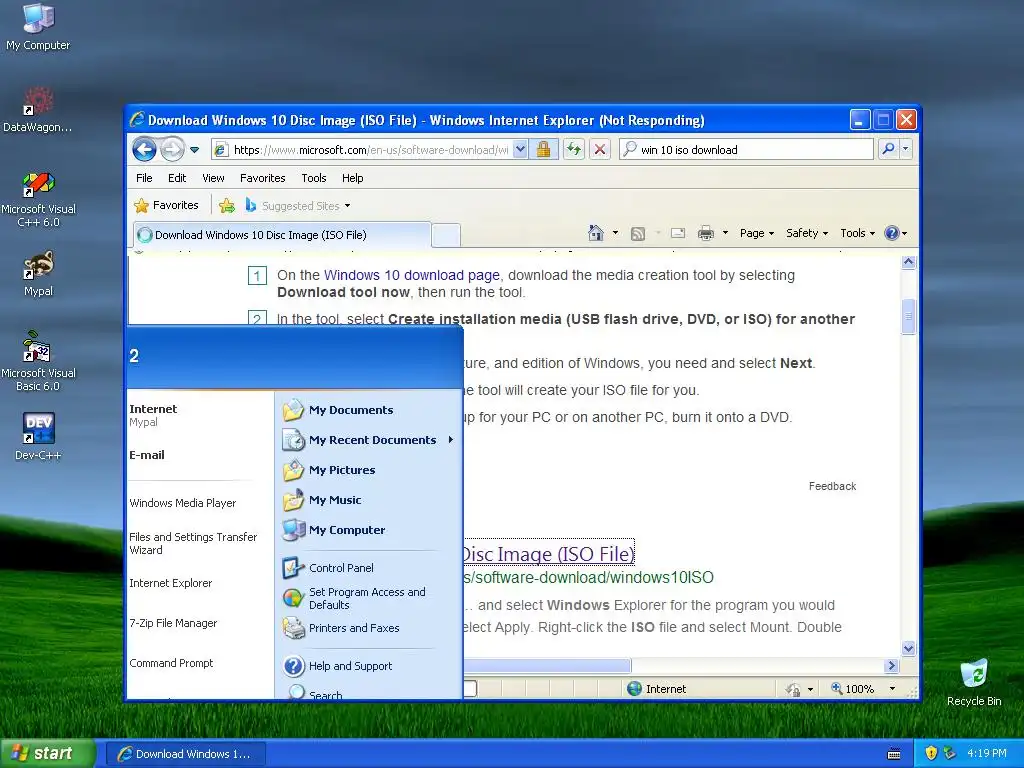Image resolution: width=1024 pixels, height=768 pixels.
Task: Run search with the magnifier button
Action: 888,150
